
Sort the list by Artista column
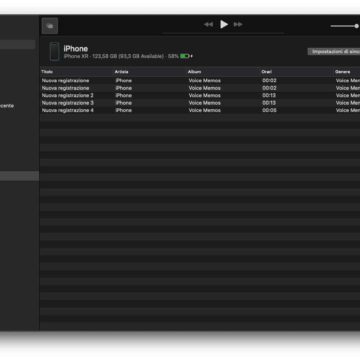[121, 72]
